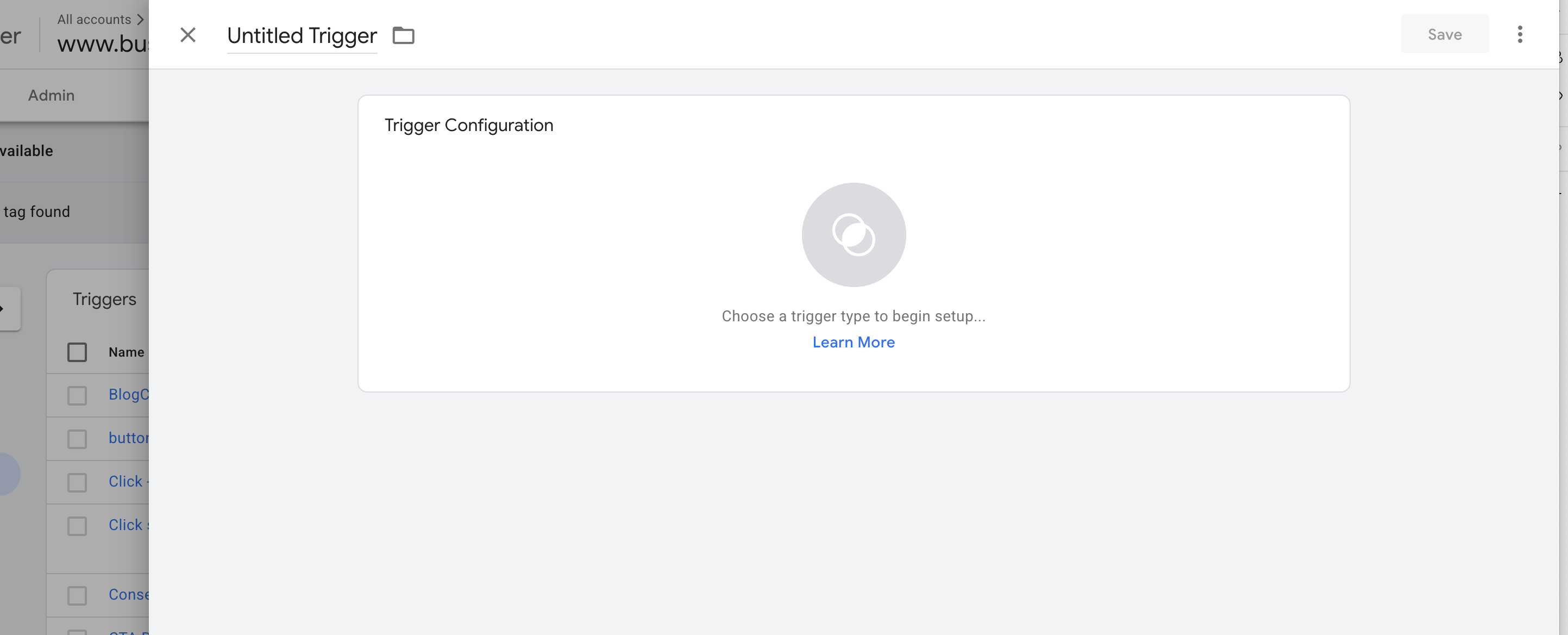Toggle the select-all checkbox in the Name header
Screen dimensions: 1568x635
pos(77,352)
